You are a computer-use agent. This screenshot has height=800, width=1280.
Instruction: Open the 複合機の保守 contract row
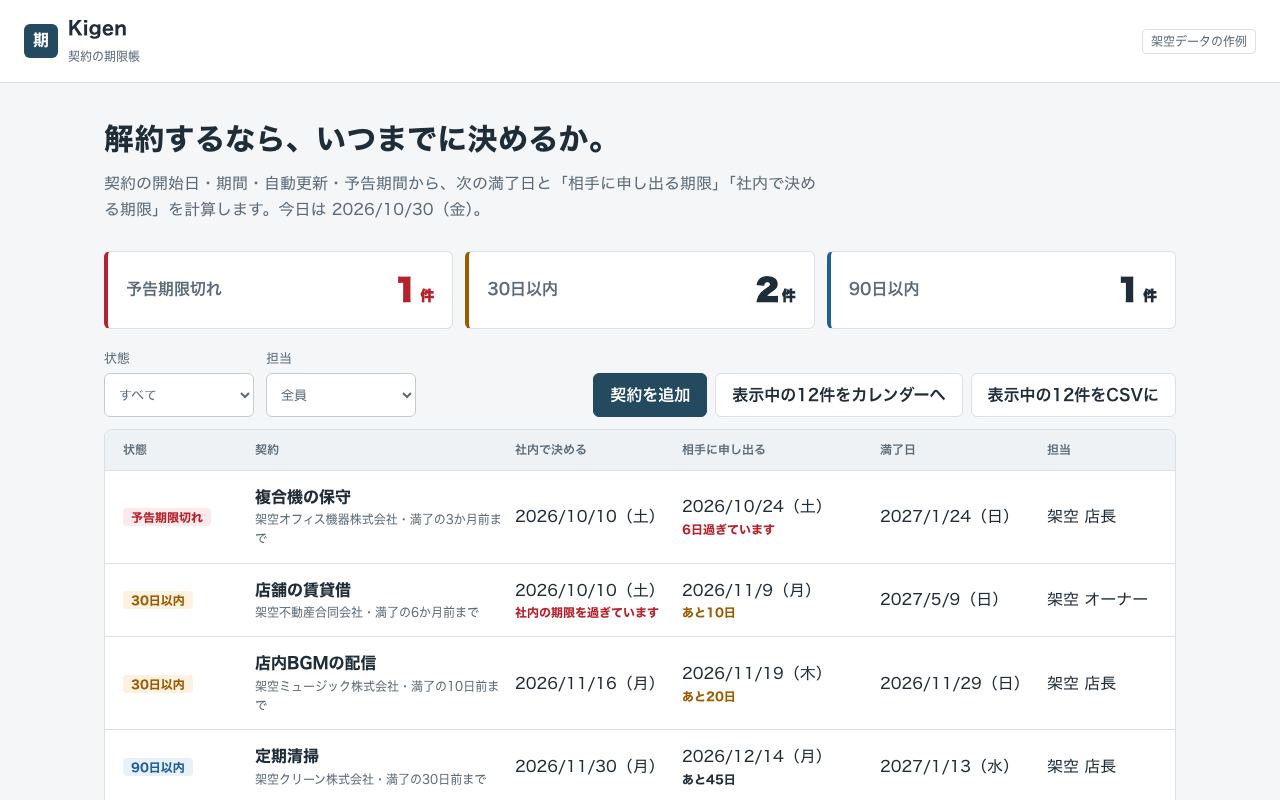pyautogui.click(x=640, y=517)
